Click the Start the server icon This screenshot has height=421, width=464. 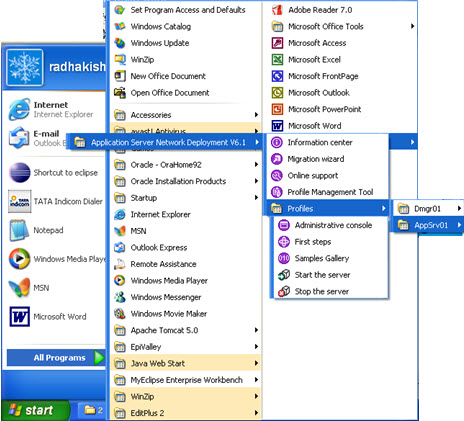pyautogui.click(x=284, y=275)
